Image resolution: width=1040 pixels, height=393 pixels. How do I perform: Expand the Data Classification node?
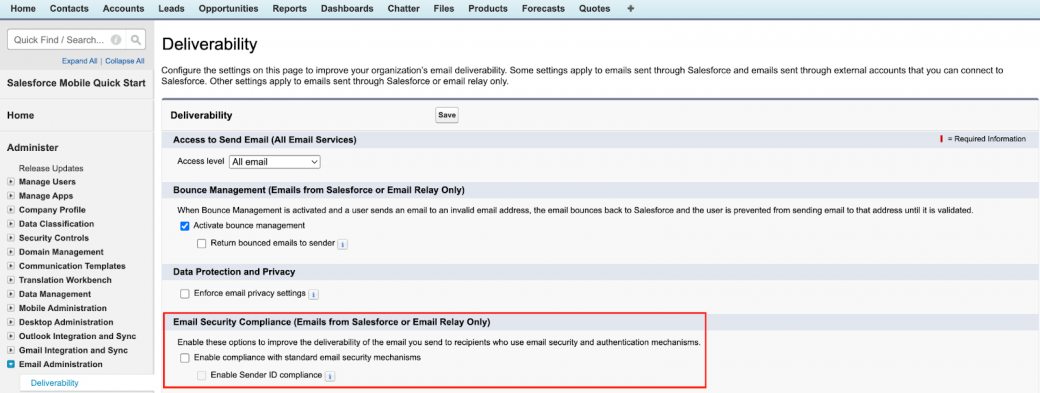pos(10,224)
